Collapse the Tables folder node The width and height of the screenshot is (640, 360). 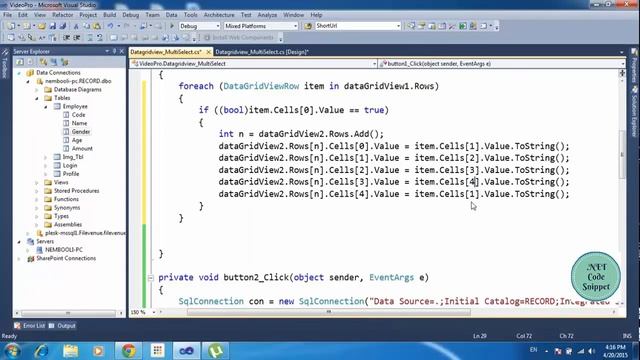point(37,98)
